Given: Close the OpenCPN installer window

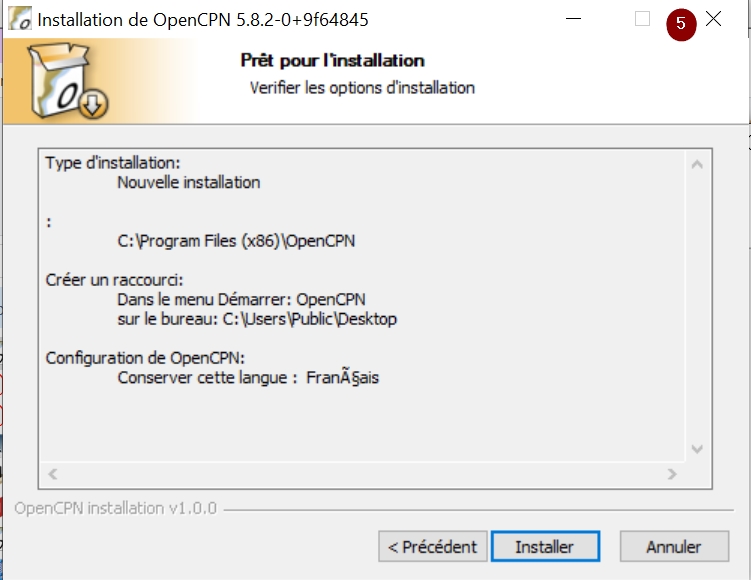Looking at the screenshot, I should click(714, 19).
